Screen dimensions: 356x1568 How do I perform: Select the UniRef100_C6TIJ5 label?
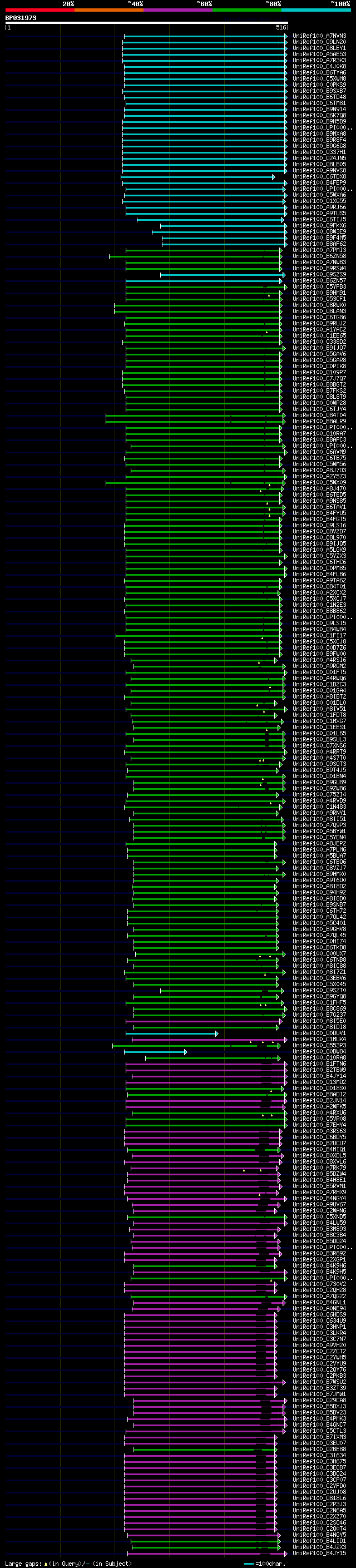point(319,219)
